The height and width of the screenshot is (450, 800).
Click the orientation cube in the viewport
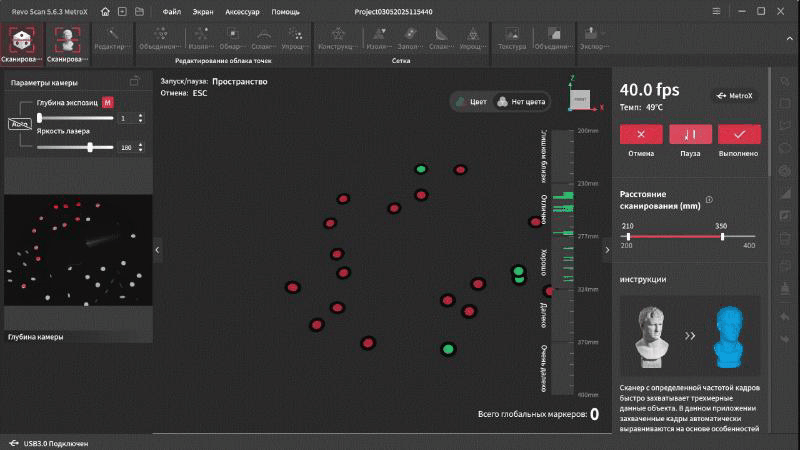click(x=579, y=100)
